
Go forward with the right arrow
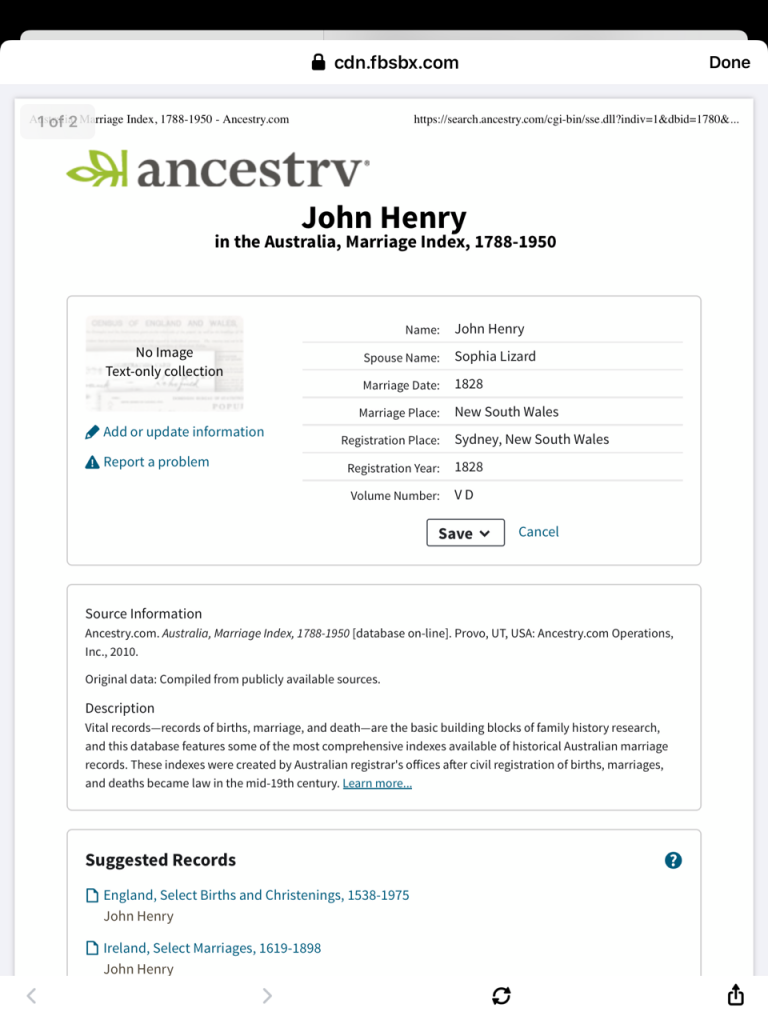266,995
